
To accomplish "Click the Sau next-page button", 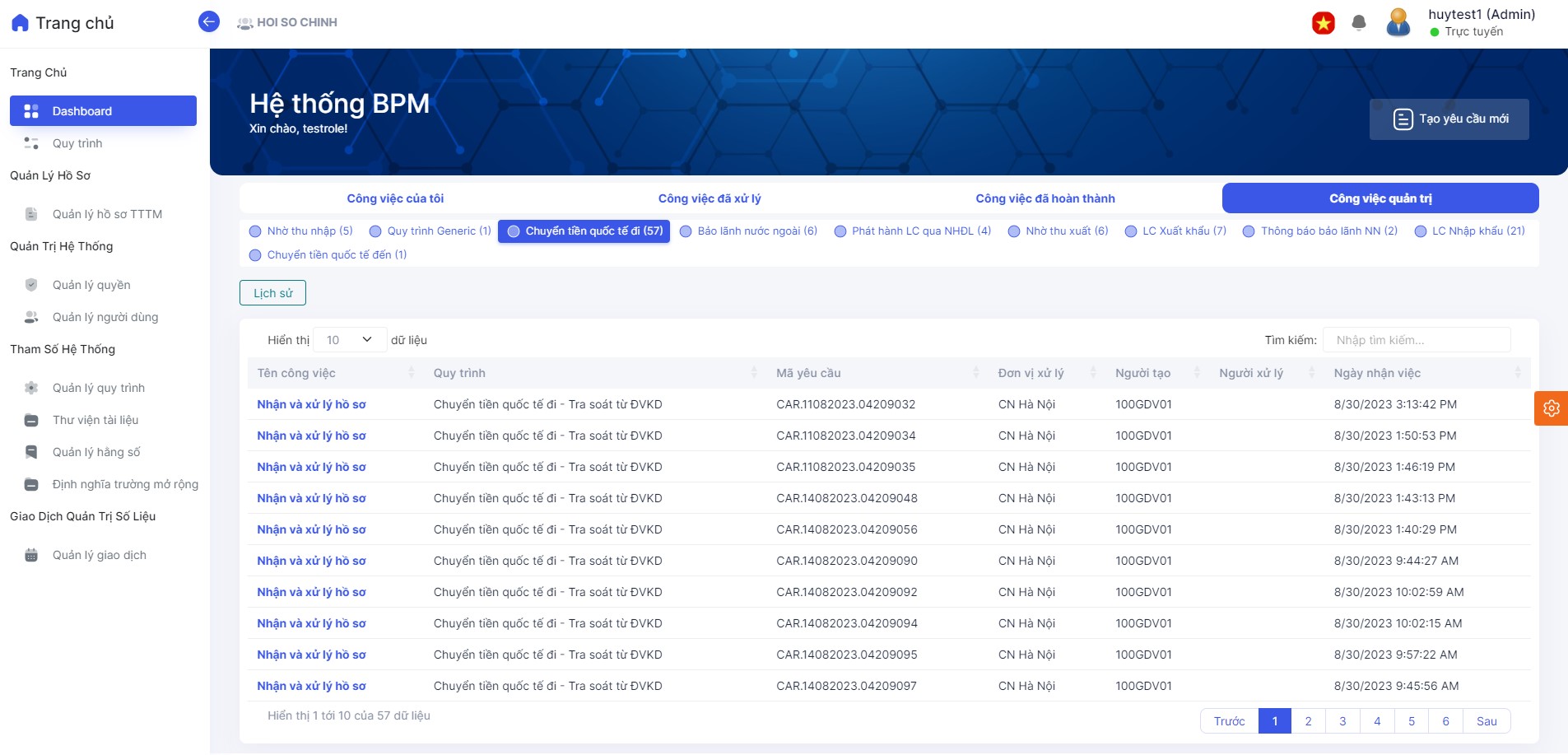I will [1487, 721].
